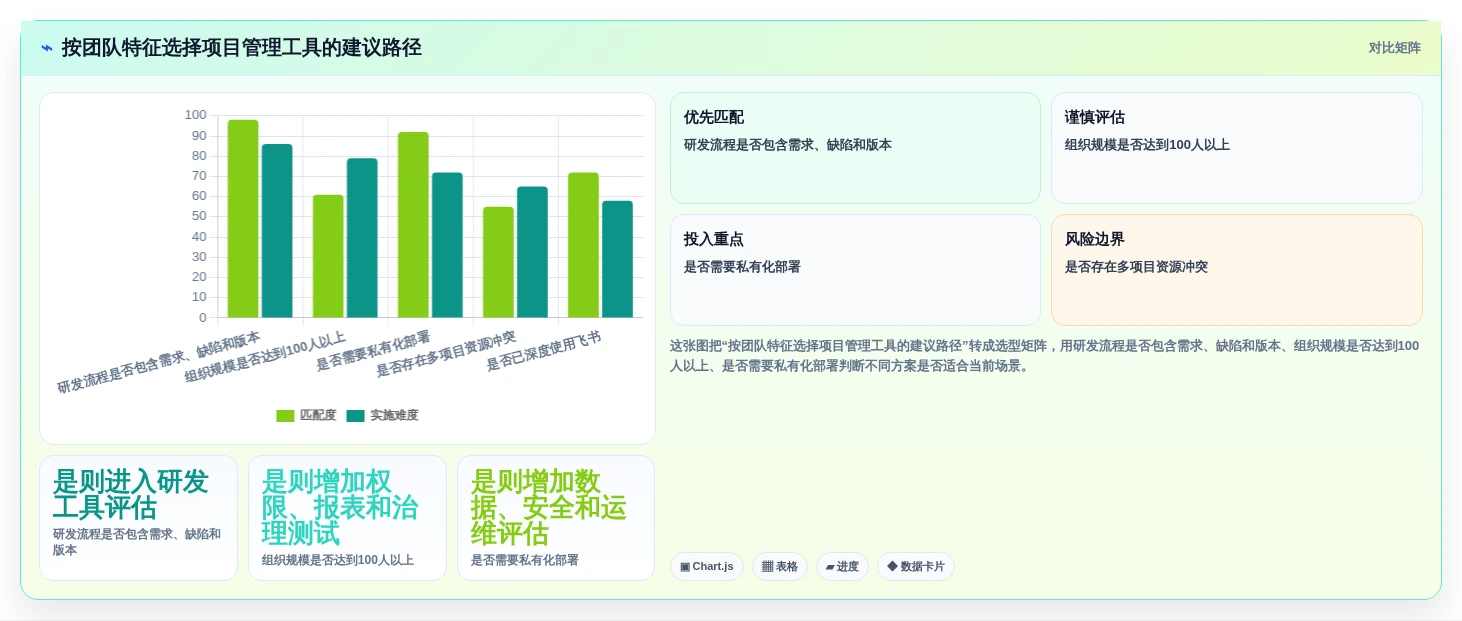The height and width of the screenshot is (621, 1462).
Task: Click 是否需要私有化部署 text in 投入重点 card
Action: [x=742, y=267]
